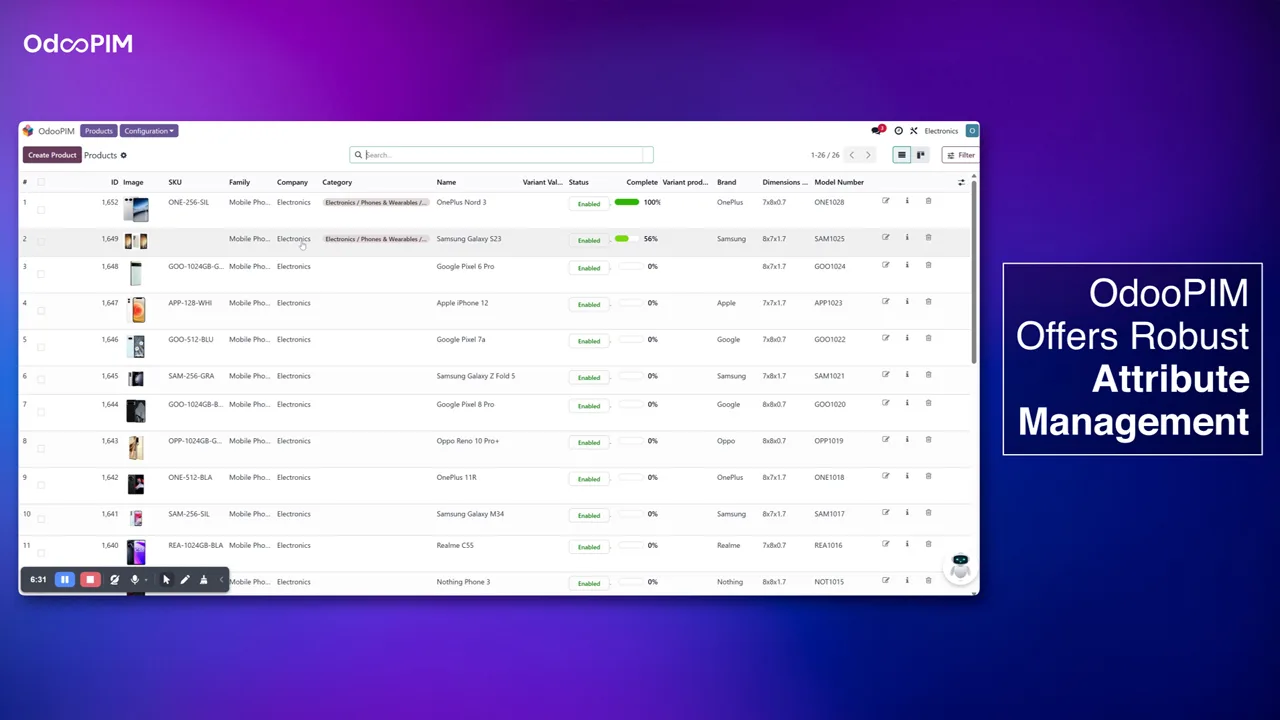
Task: Click the delete trash icon for Samsung Galaxy S23
Action: coord(928,238)
